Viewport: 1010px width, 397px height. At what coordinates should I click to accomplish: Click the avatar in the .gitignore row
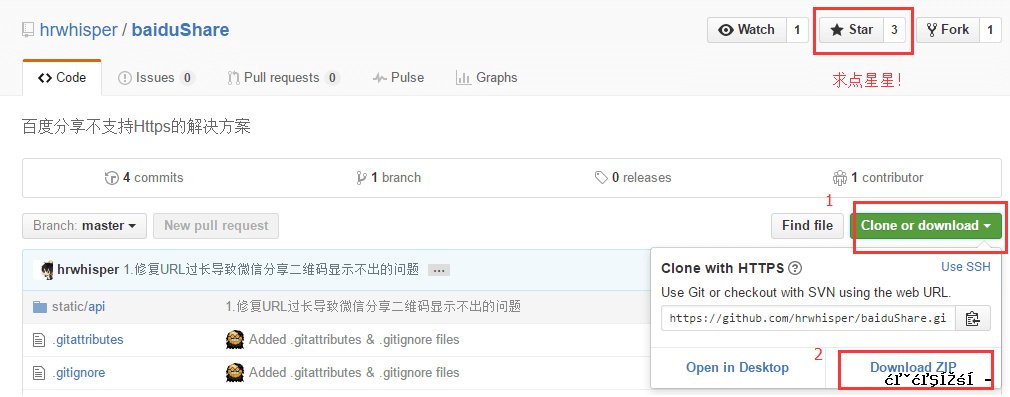(x=235, y=372)
